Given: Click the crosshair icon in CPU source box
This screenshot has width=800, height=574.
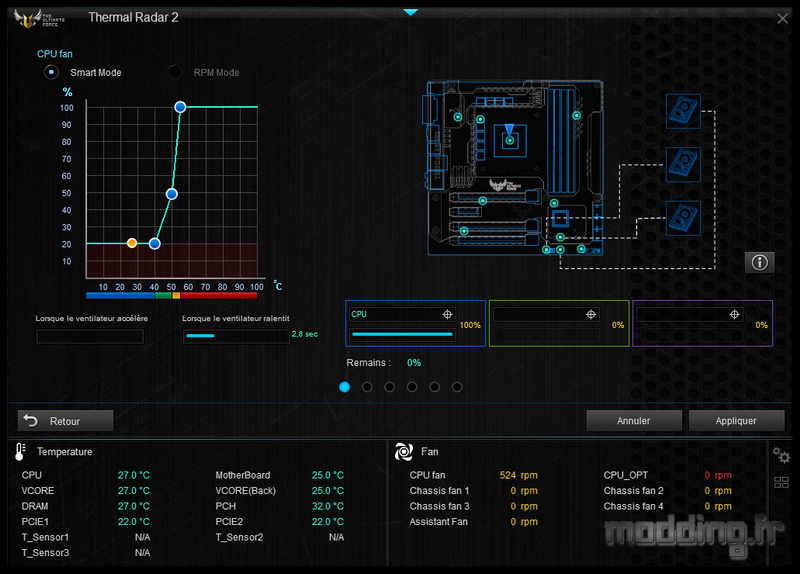Looking at the screenshot, I should pyautogui.click(x=447, y=314).
